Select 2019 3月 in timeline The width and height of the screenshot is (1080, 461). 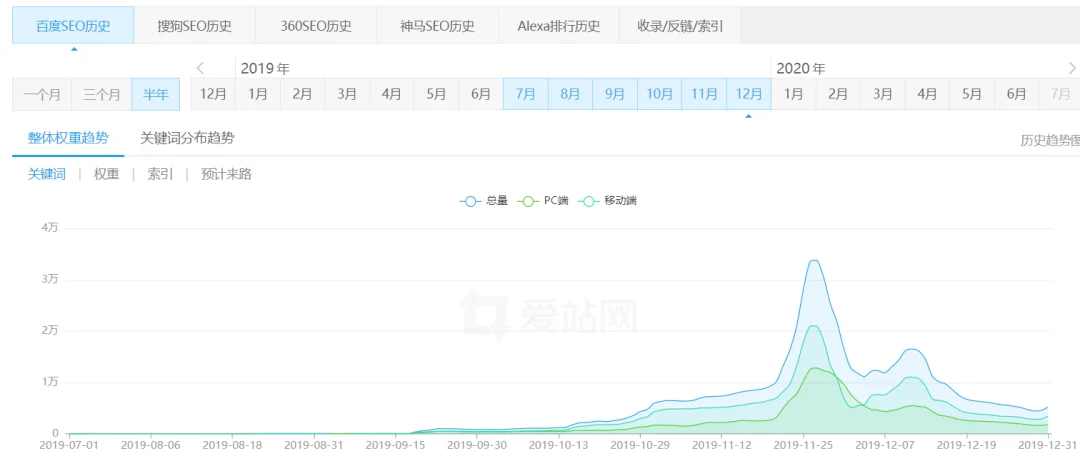tap(347, 94)
